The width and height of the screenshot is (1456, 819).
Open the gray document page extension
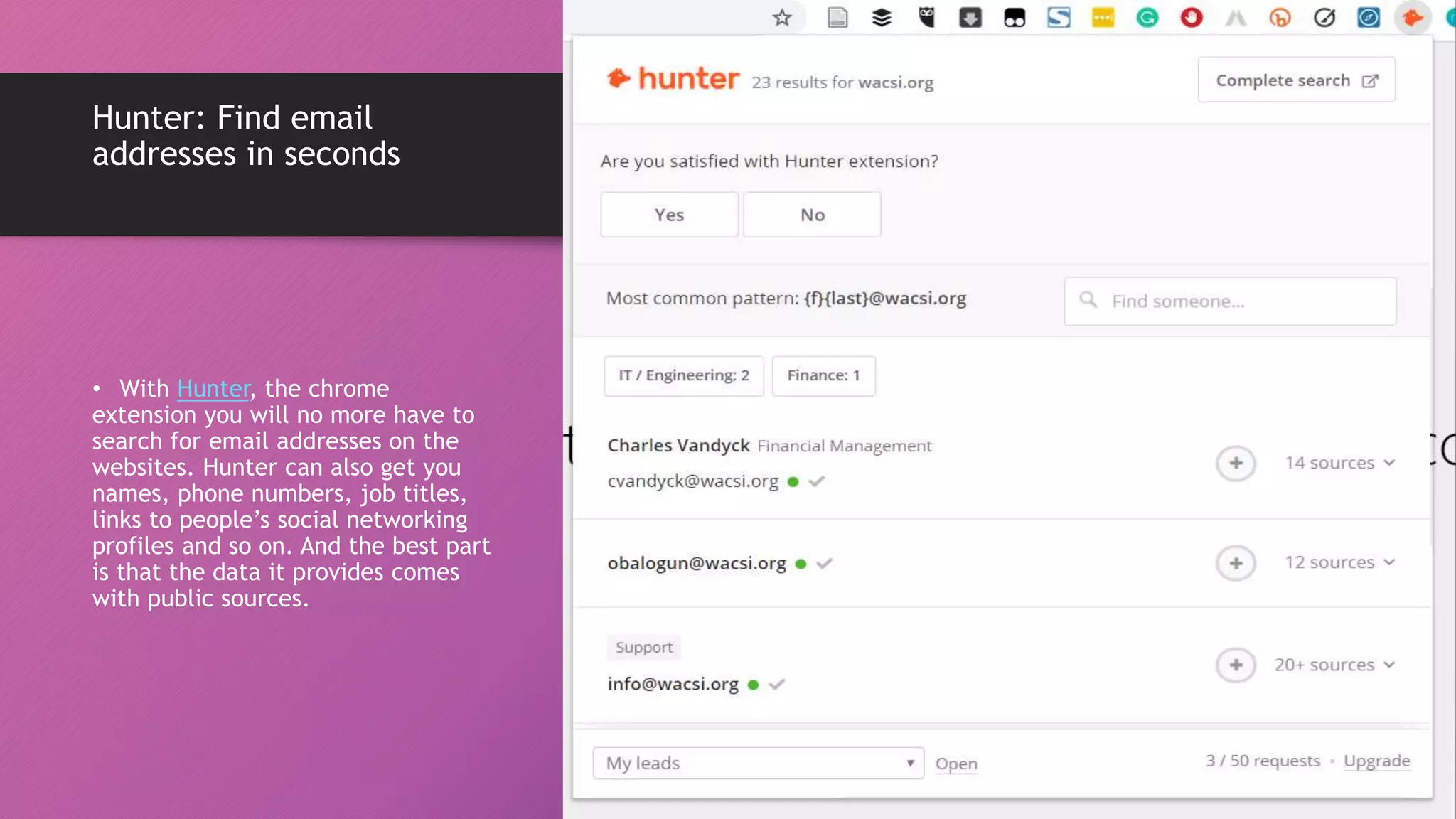[x=837, y=18]
